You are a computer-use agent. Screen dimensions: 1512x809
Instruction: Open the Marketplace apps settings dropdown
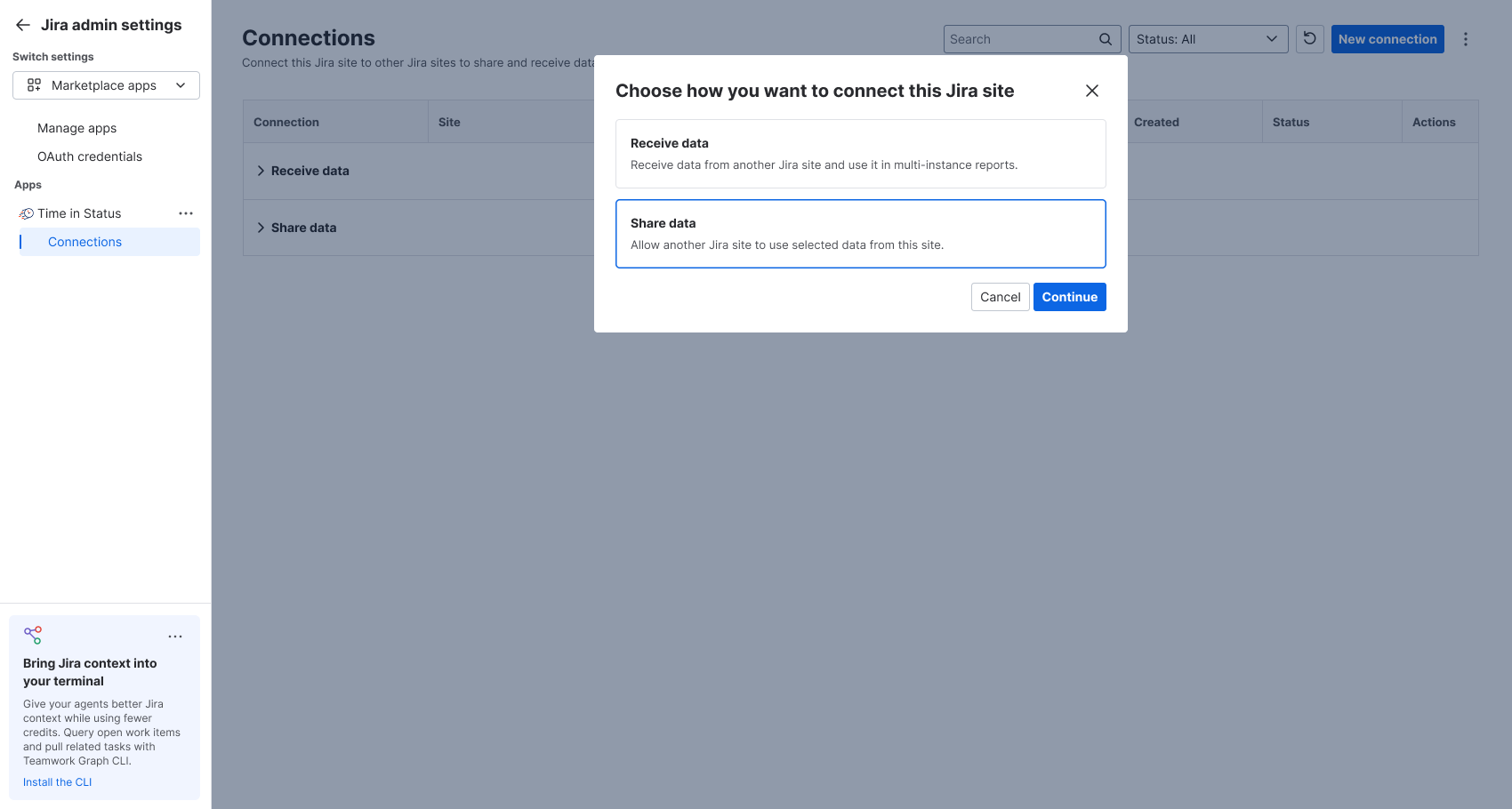[x=106, y=85]
